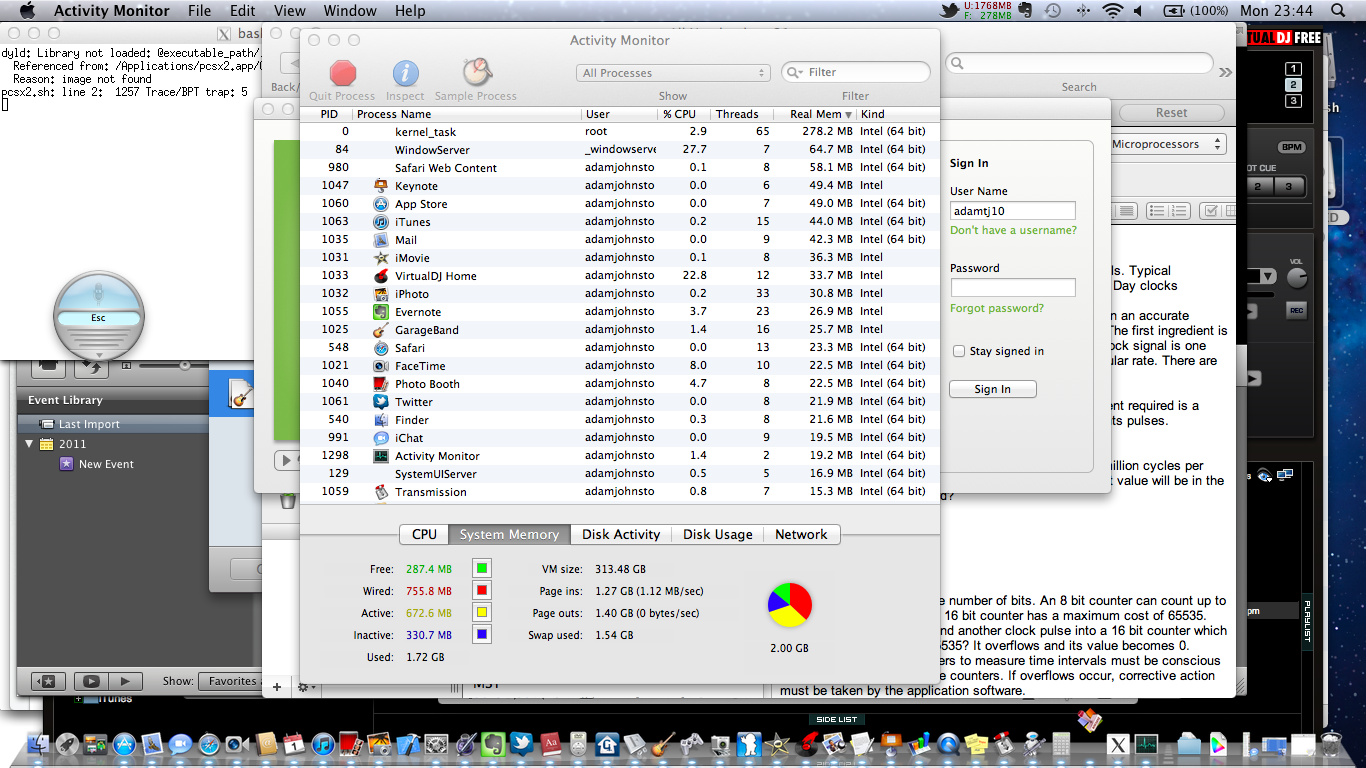Image resolution: width=1366 pixels, height=768 pixels.
Task: Open Trash in the Dock
Action: (x=1330, y=744)
